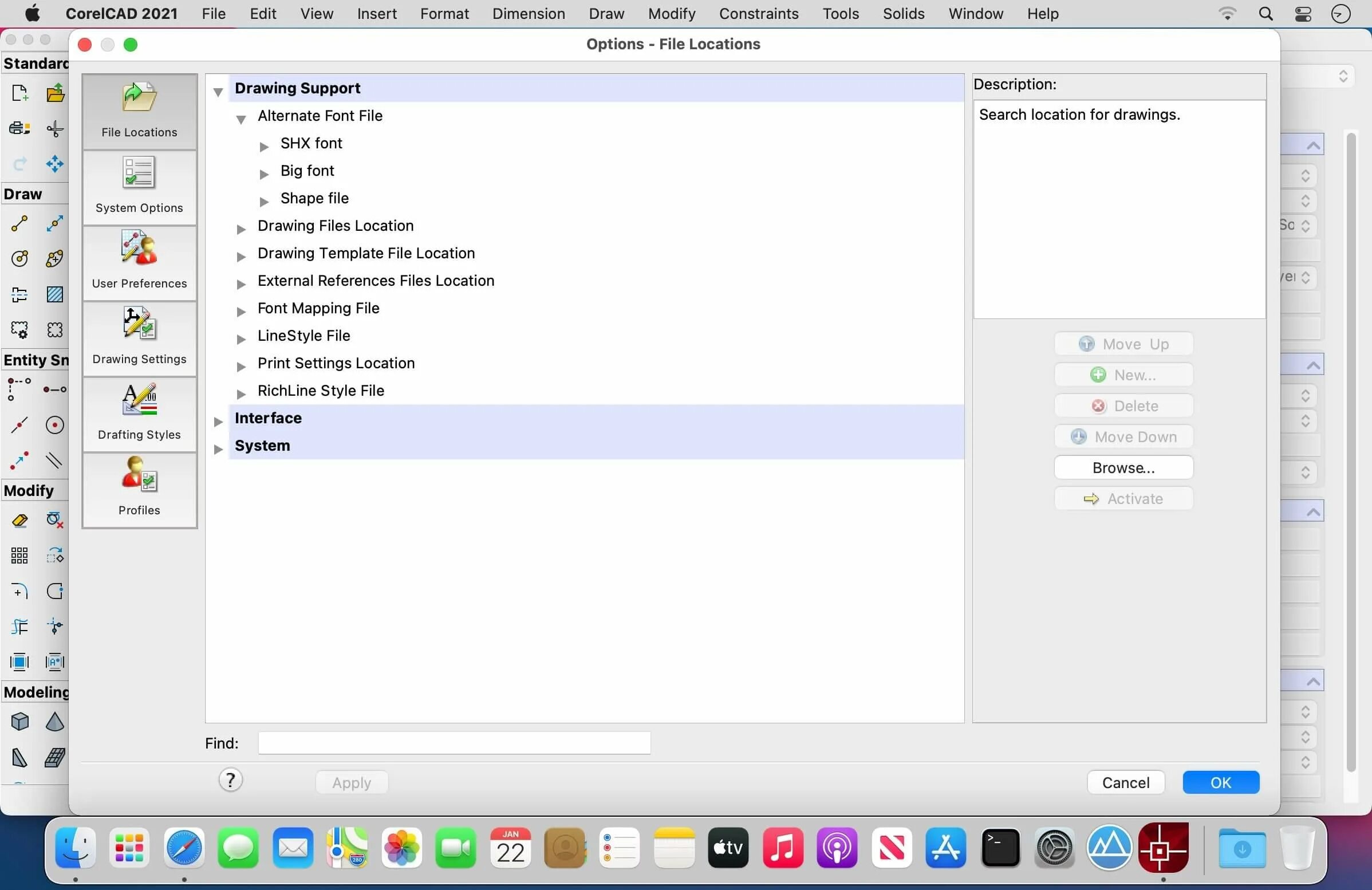Screen dimensions: 1372x890
Task: Open the Drawing Settings category
Action: [x=139, y=338]
